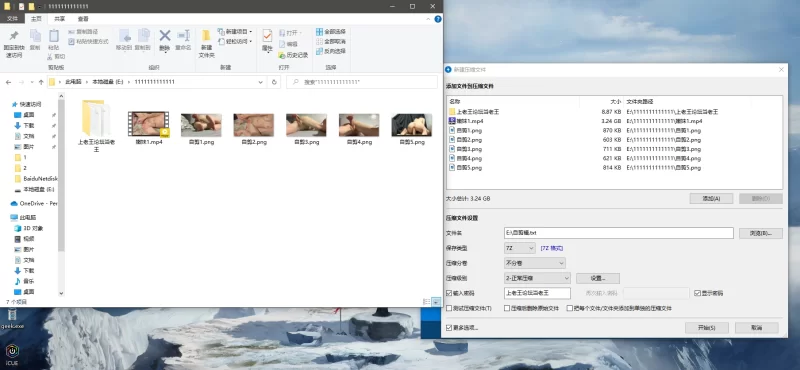Click the 重命名 icon in the ribbon
800x370 pixels.
(x=183, y=35)
